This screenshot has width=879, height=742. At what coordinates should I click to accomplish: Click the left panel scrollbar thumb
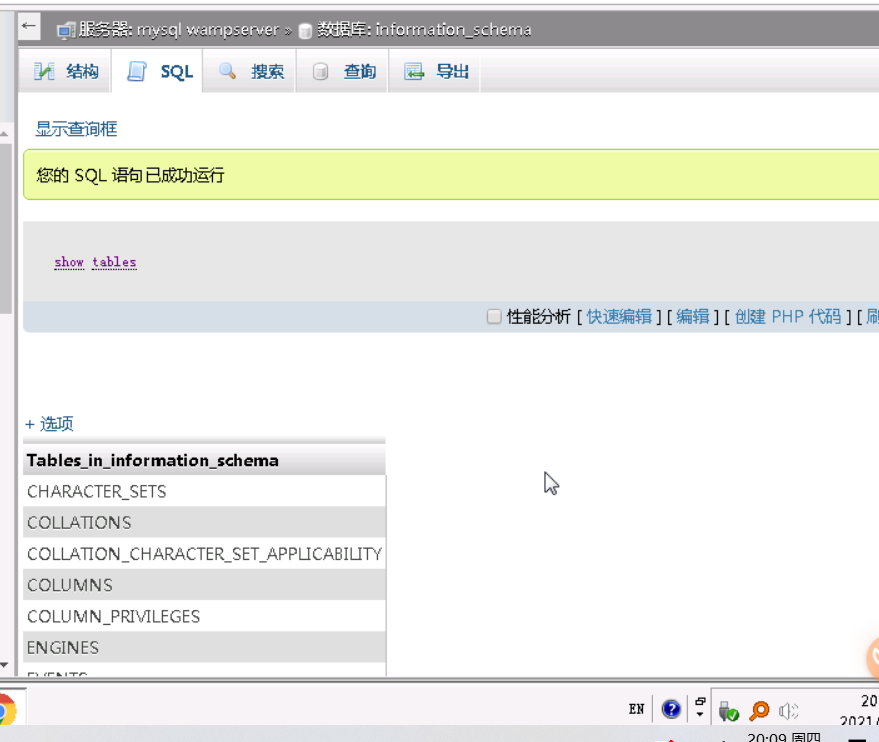(x=5, y=228)
